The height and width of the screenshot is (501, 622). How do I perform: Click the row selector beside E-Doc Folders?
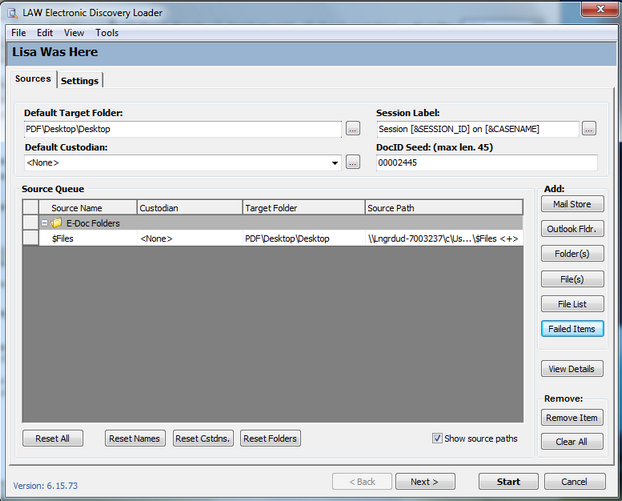click(31, 223)
